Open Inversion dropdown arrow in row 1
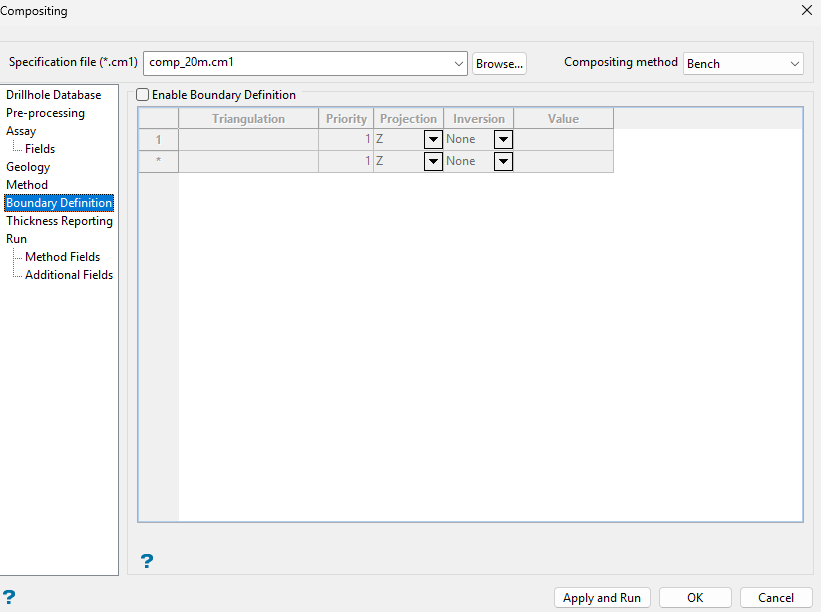Screen dimensions: 821x612 coord(503,140)
